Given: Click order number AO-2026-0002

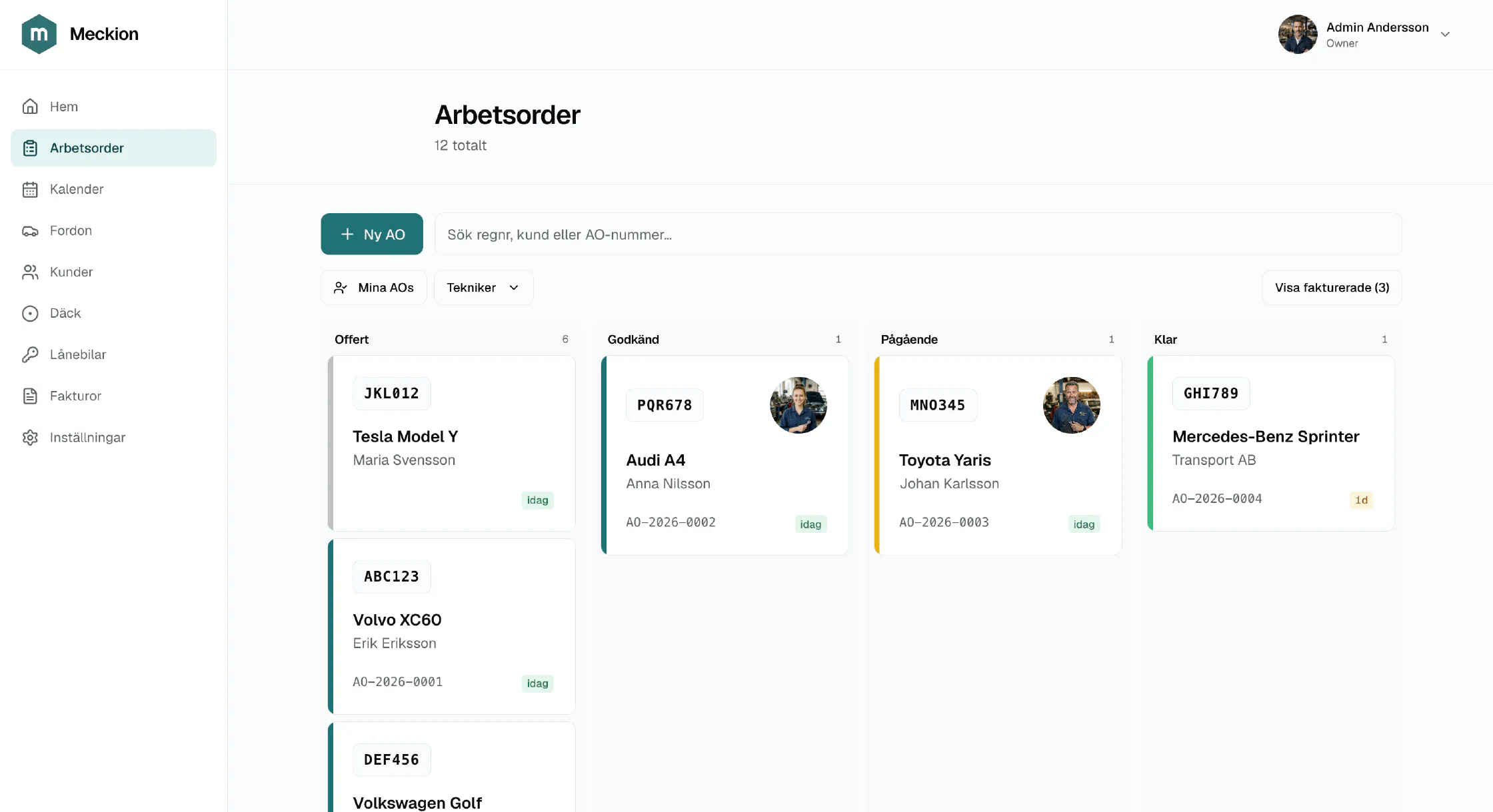Looking at the screenshot, I should pyautogui.click(x=671, y=522).
